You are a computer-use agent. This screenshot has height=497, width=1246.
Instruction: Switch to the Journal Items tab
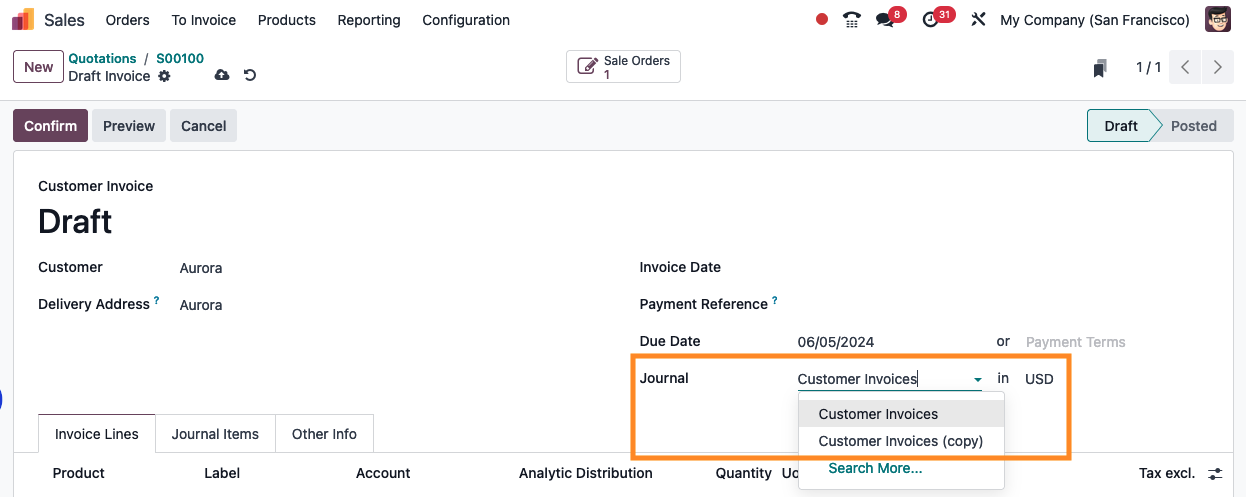tap(215, 434)
